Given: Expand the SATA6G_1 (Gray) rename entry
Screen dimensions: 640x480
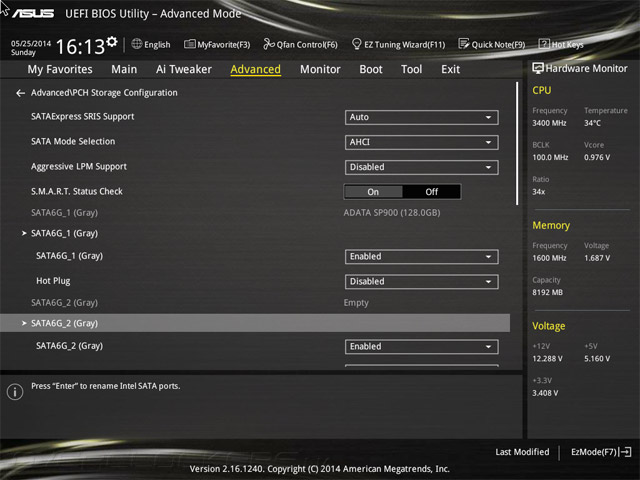Looking at the screenshot, I should tap(64, 233).
